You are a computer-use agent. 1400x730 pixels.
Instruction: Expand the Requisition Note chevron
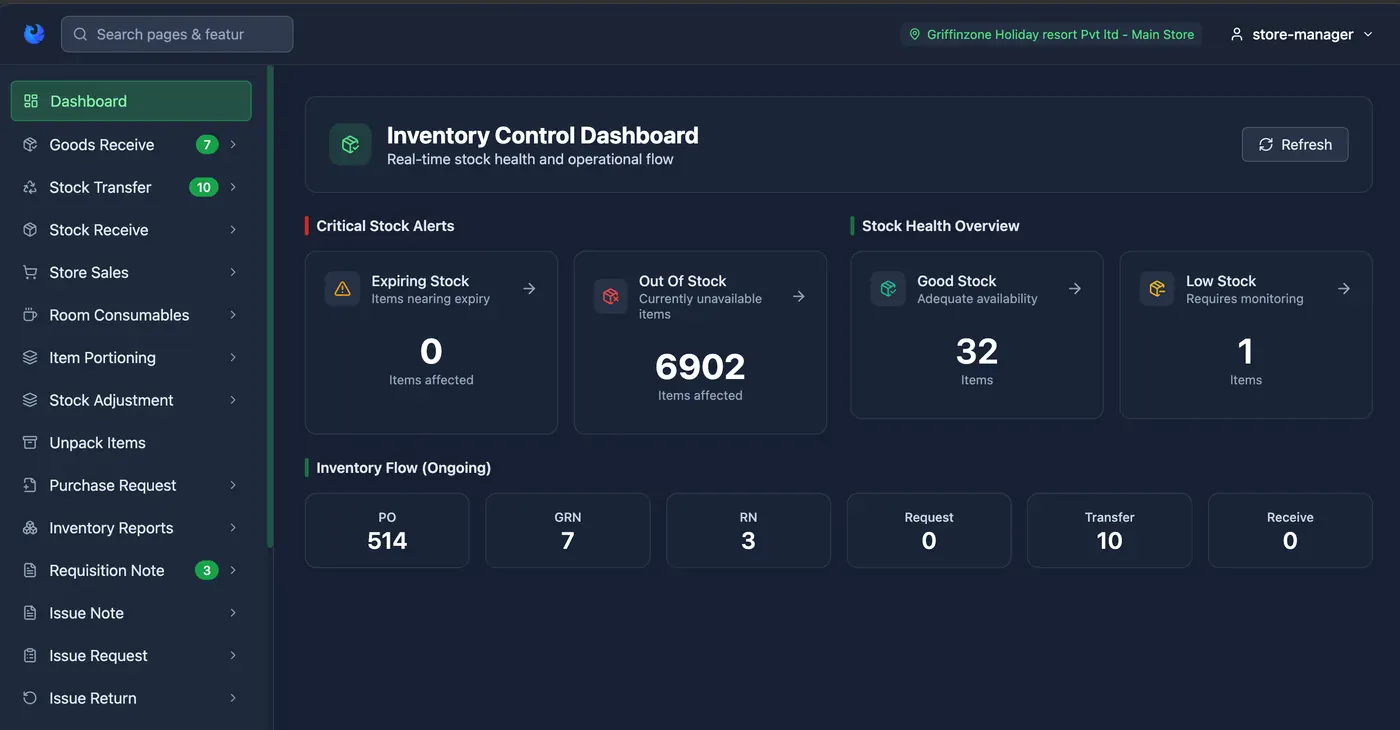click(233, 570)
